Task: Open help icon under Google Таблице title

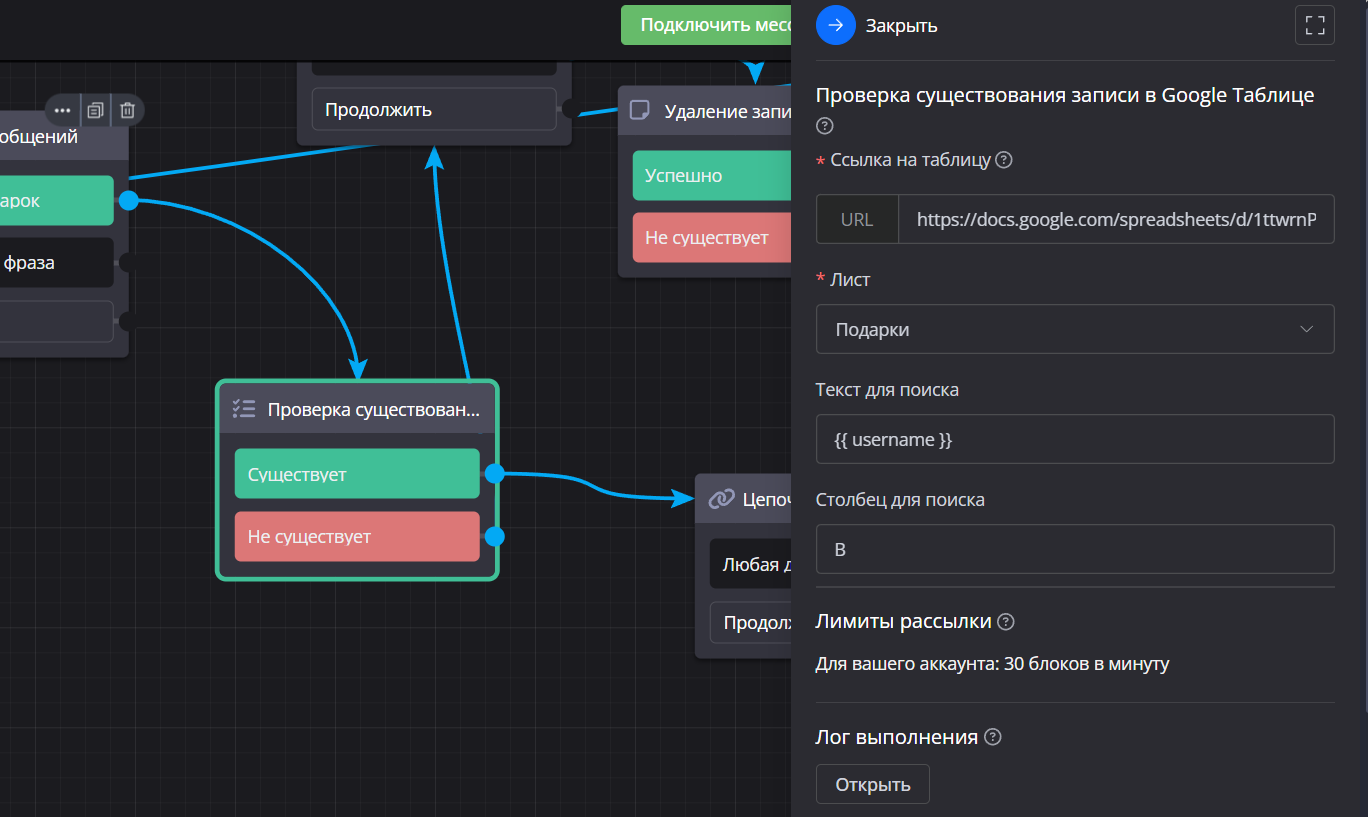Action: (825, 126)
